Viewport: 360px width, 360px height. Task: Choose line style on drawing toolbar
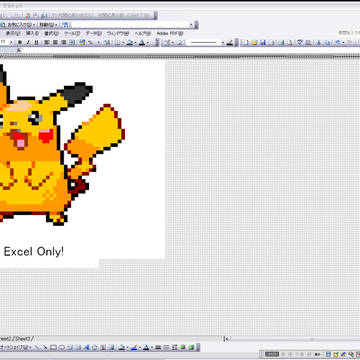[x=158, y=347]
